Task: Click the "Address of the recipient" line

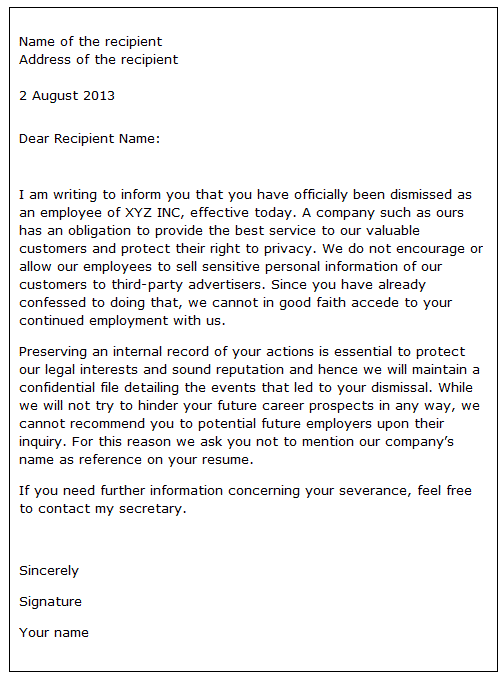Action: point(98,59)
